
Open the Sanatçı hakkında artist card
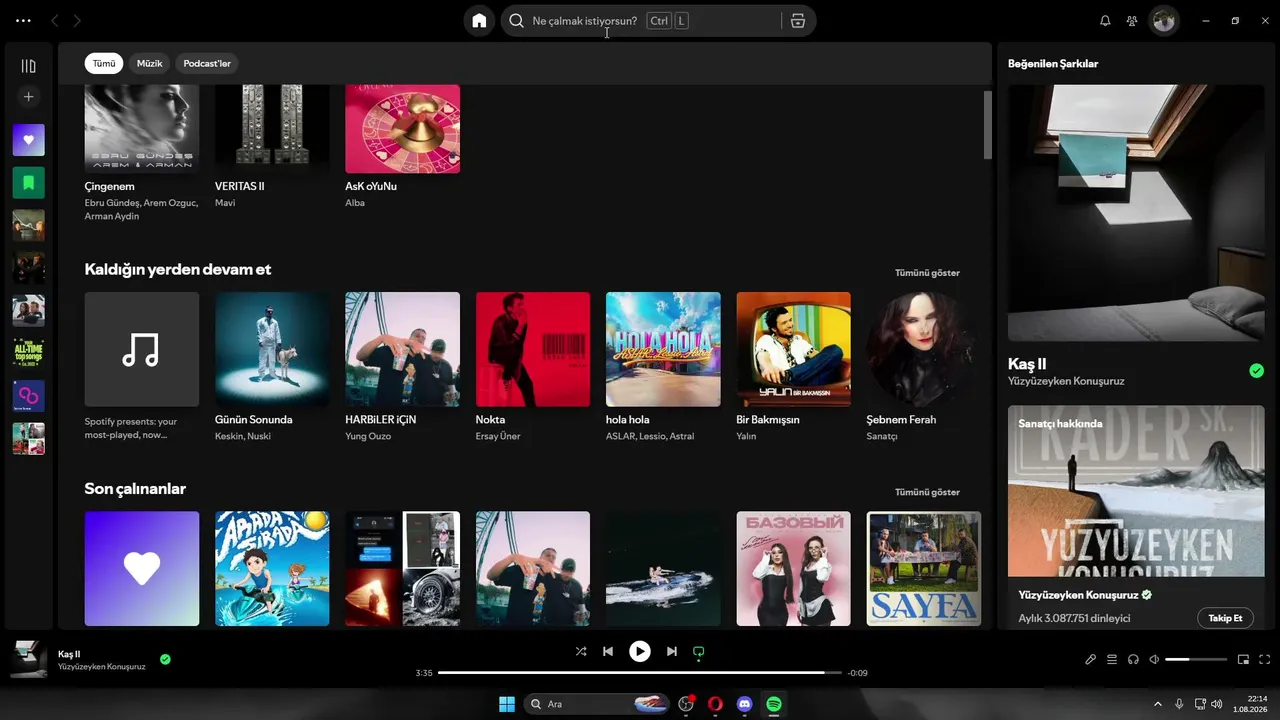click(1136, 517)
